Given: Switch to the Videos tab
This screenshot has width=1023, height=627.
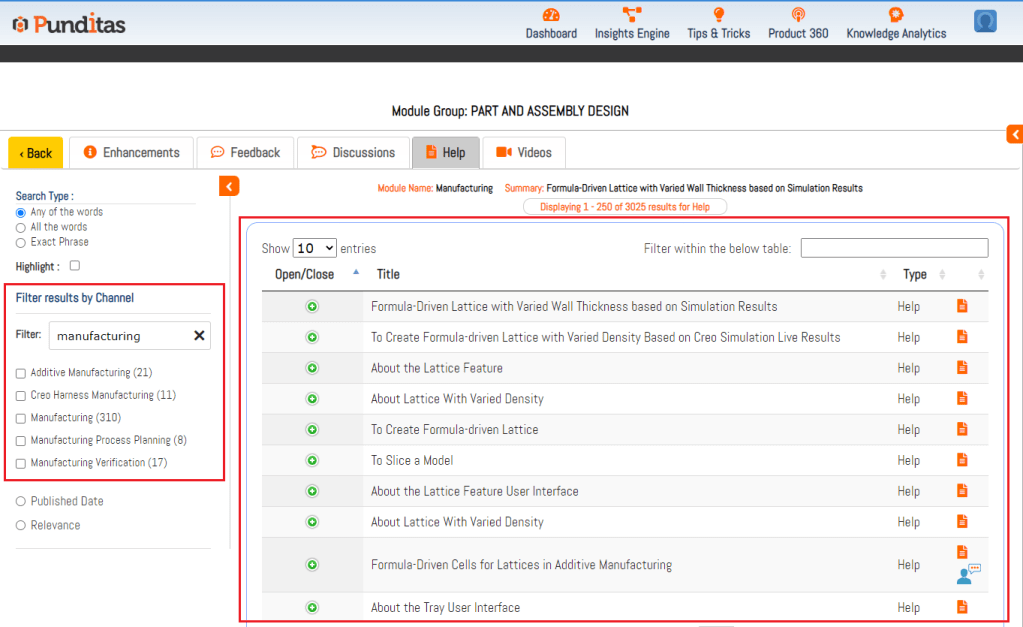Looking at the screenshot, I should 524,153.
